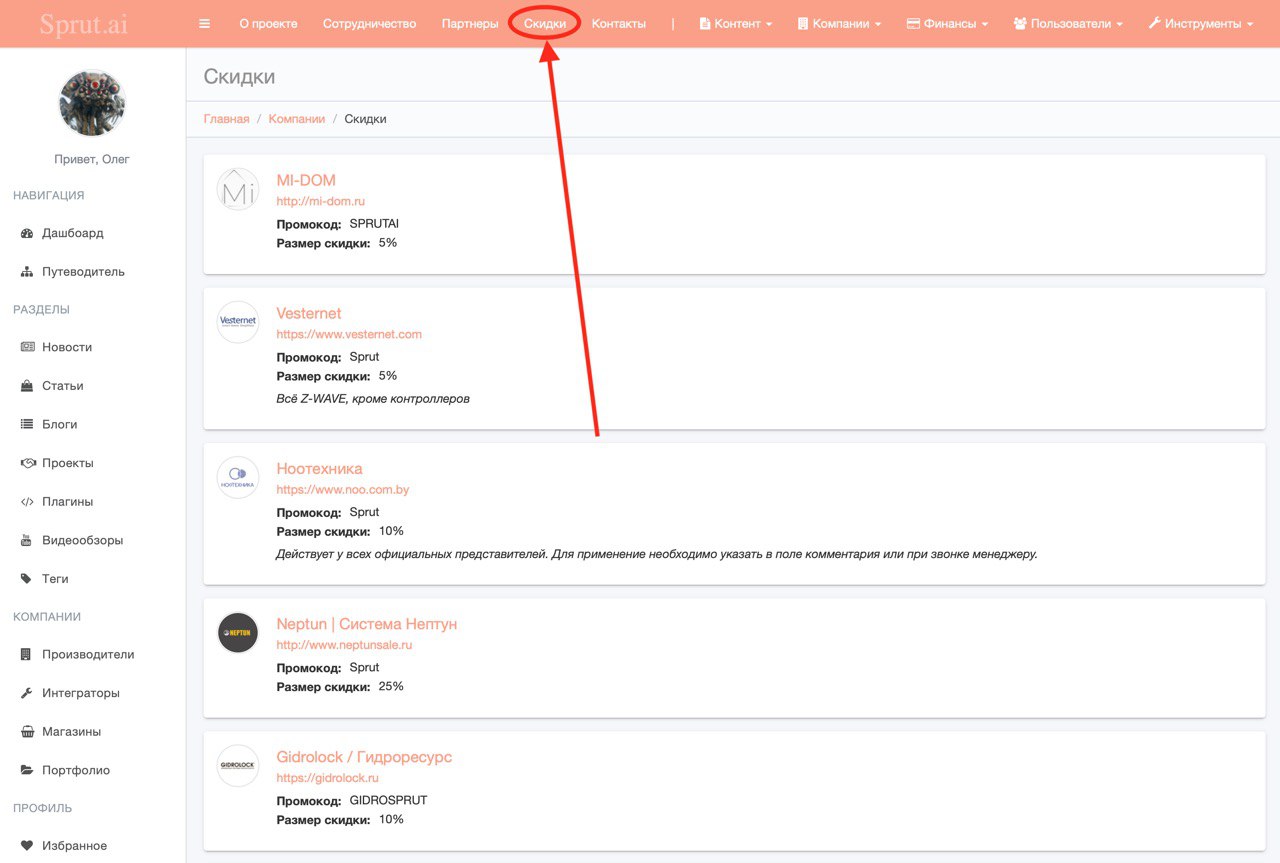Open the https://gidrolock.ru link
The width and height of the screenshot is (1280, 863).
coord(328,778)
